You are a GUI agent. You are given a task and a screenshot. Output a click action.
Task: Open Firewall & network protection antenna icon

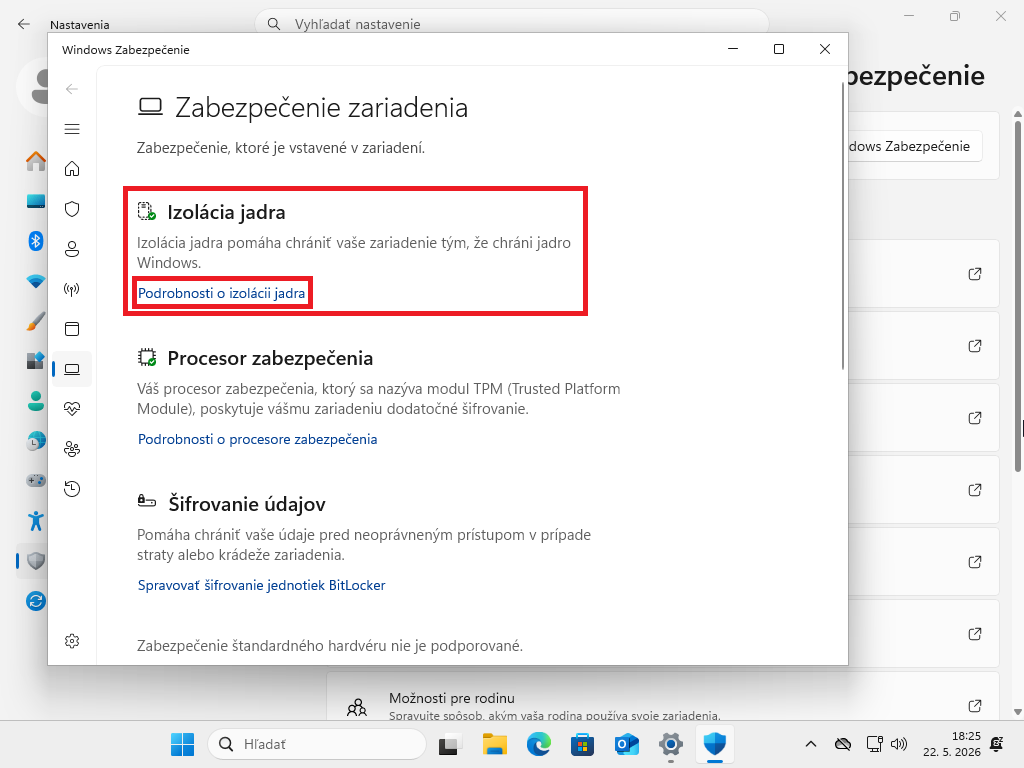pos(72,289)
